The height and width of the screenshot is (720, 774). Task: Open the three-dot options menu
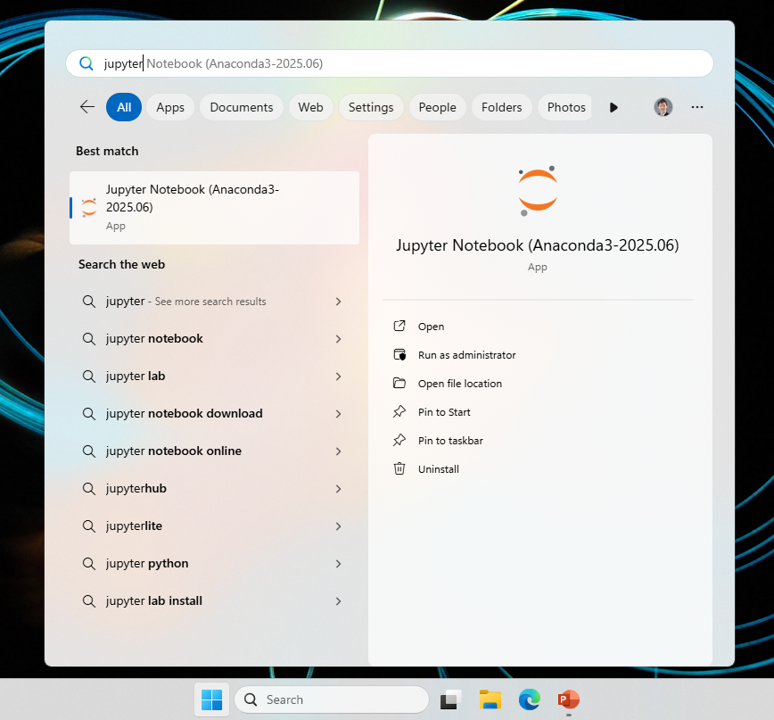point(697,107)
